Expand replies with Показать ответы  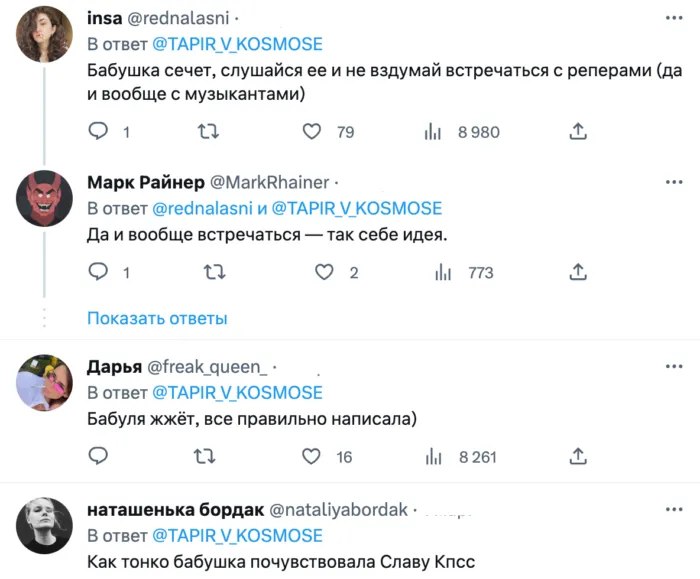pos(157,318)
